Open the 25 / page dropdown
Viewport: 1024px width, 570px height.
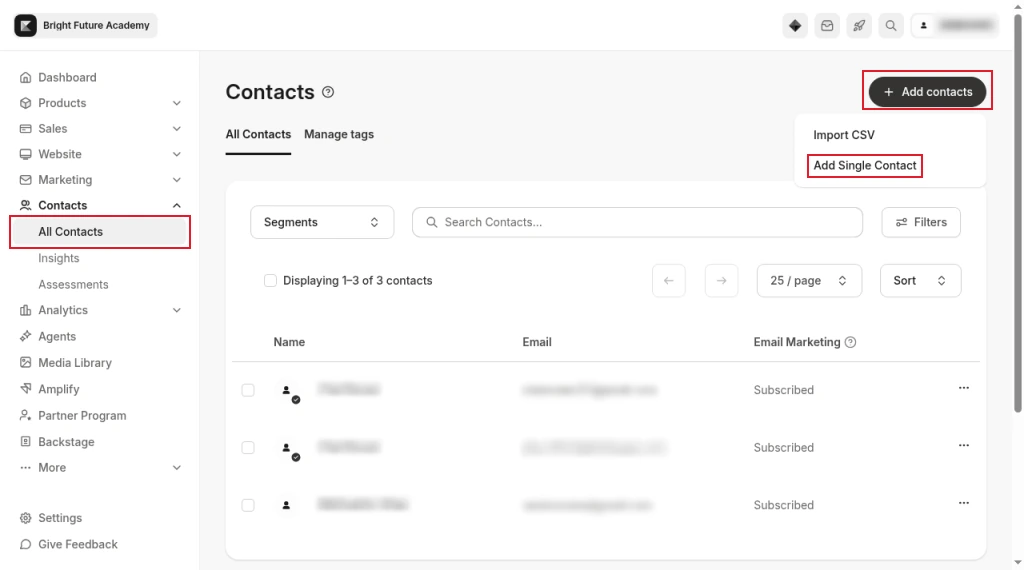click(x=809, y=281)
